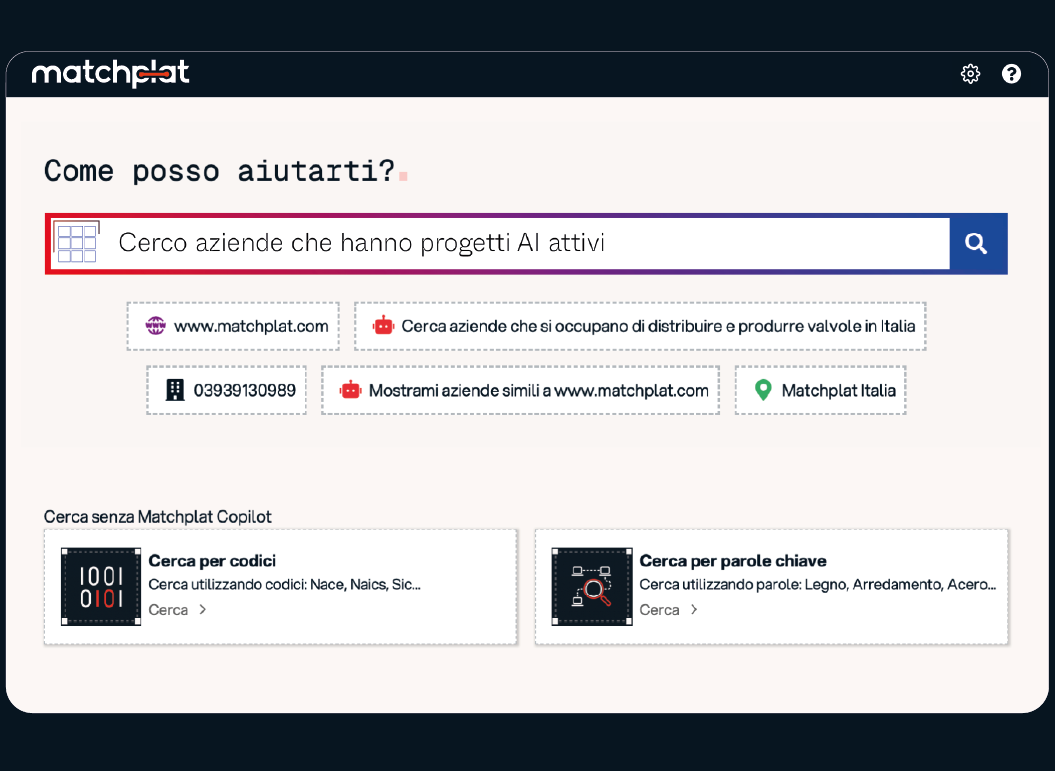1055x771 pixels.
Task: Click the building icon next to 03939130989
Action: (x=175, y=390)
